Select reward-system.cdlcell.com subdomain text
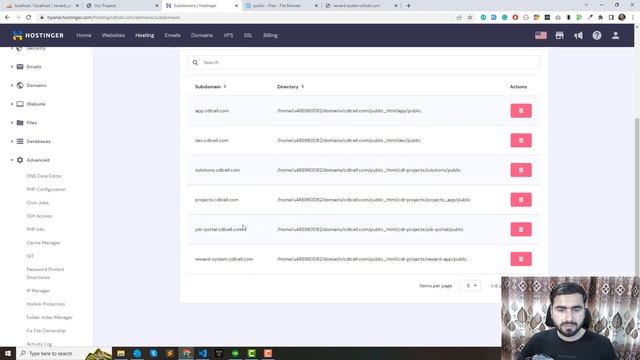Viewport: 640px width, 360px height. pos(224,259)
